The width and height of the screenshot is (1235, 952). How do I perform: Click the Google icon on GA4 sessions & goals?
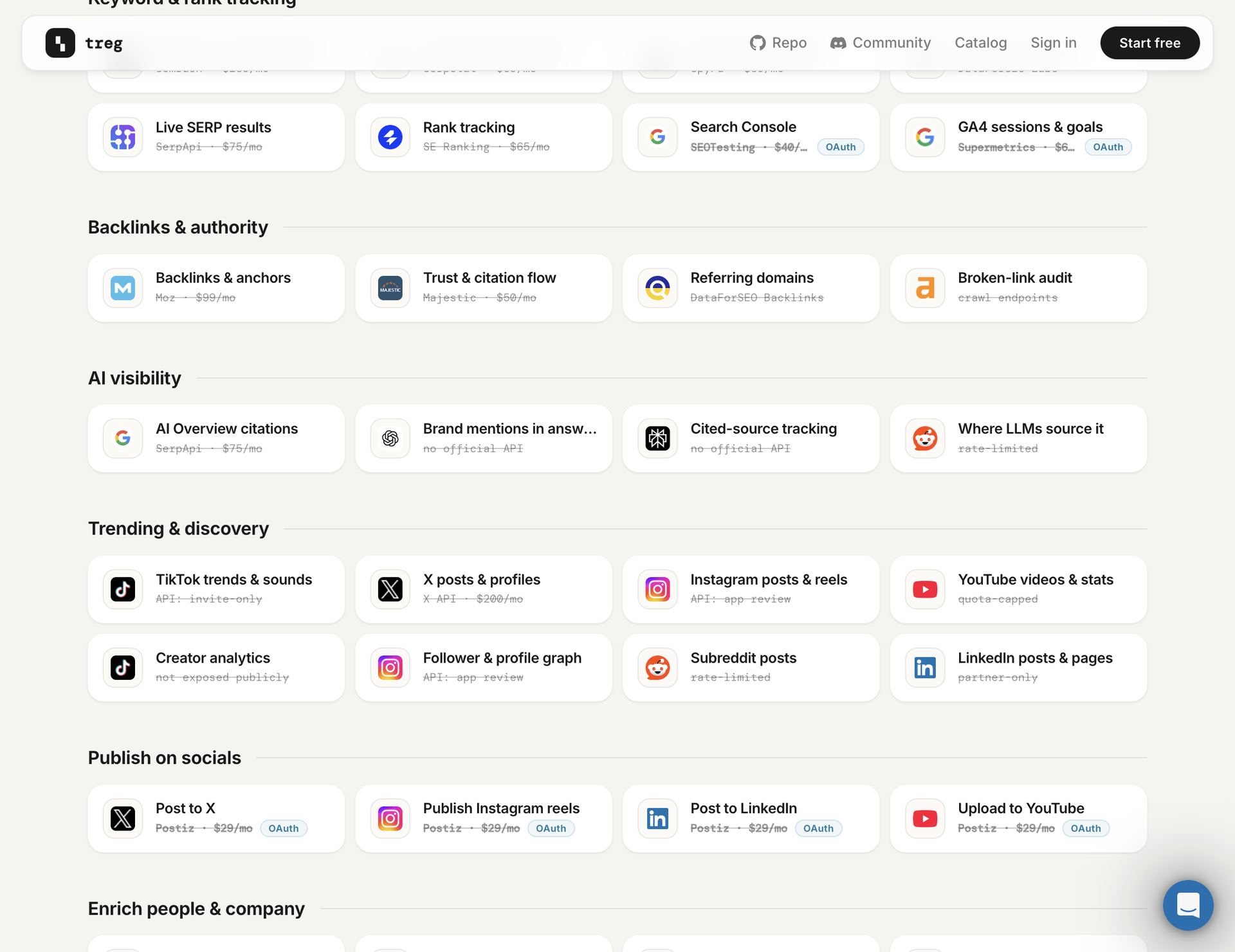pyautogui.click(x=925, y=137)
